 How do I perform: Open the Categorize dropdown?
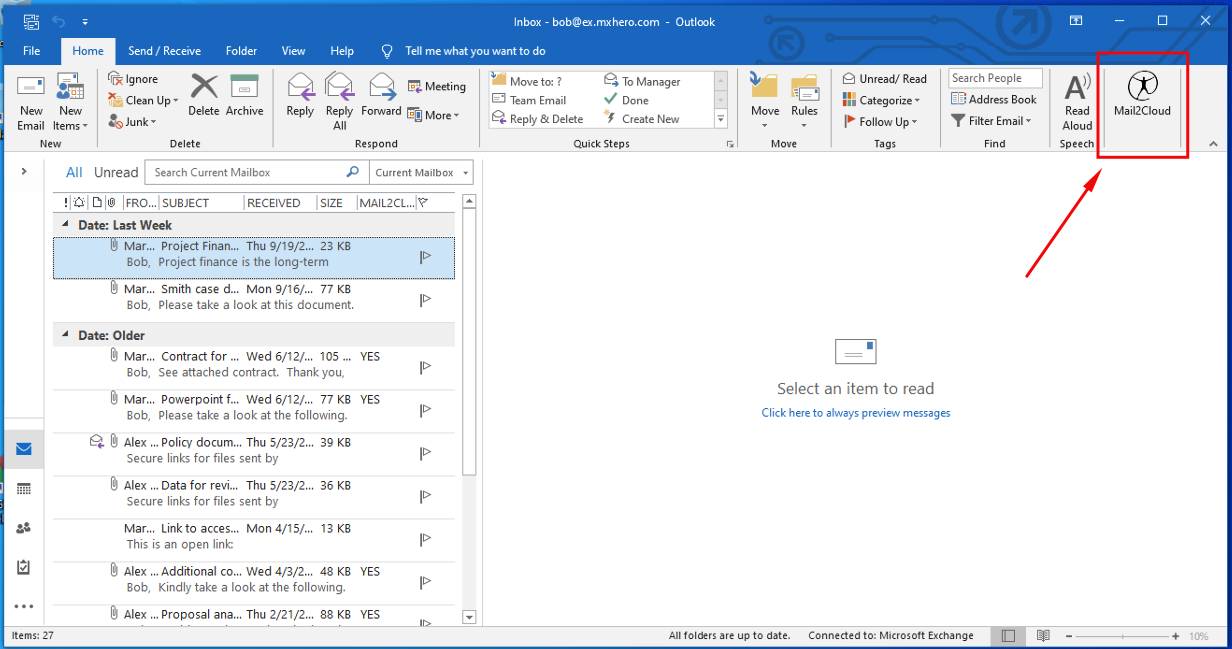coord(881,100)
